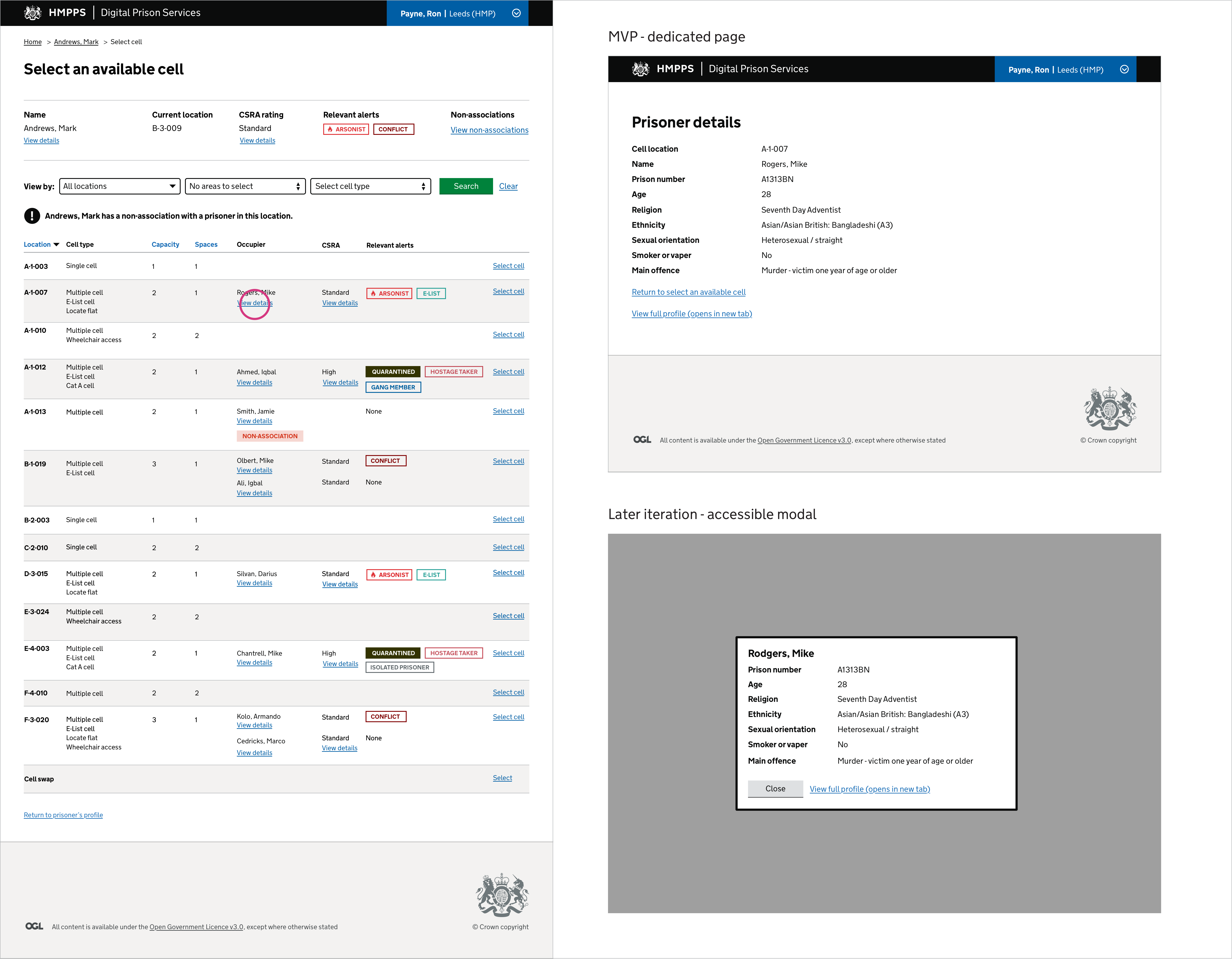This screenshot has height=959, width=1232.
Task: Open the All locations dropdown
Action: pos(119,186)
